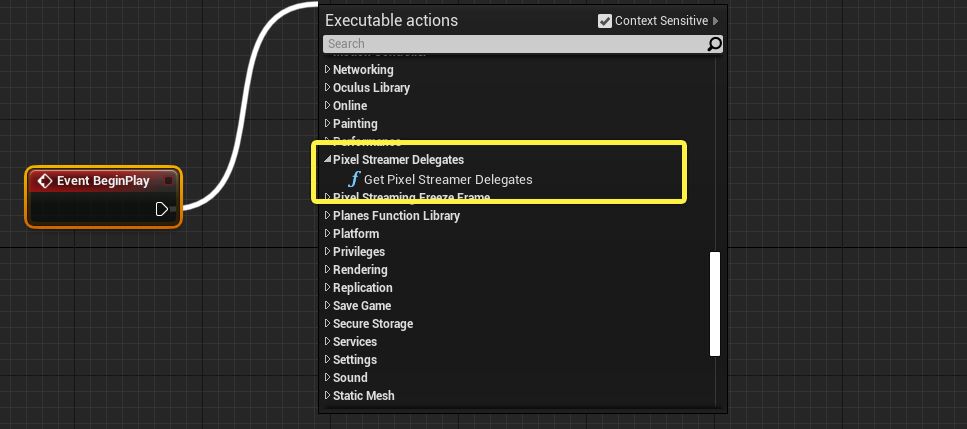This screenshot has height=429, width=967.
Task: Click the Replication category label
Action: (x=362, y=288)
